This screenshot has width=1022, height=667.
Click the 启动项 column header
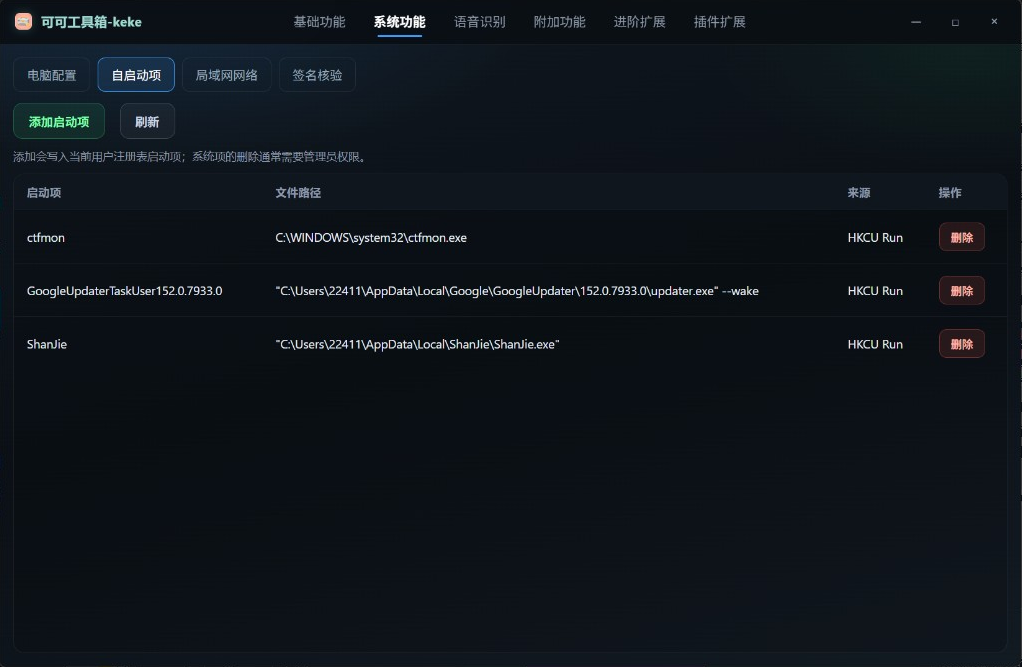44,193
